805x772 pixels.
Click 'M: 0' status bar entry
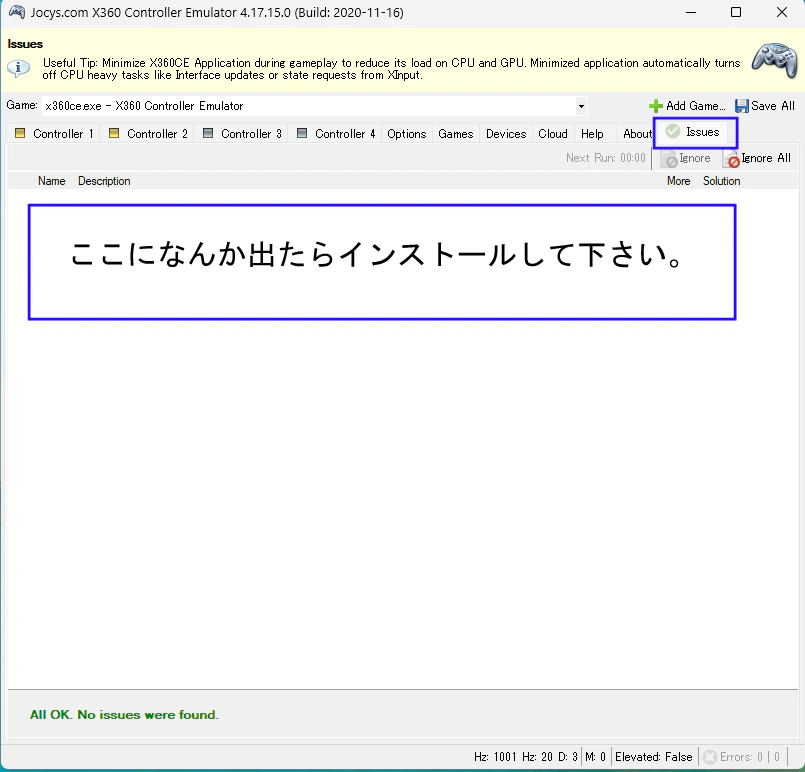tap(596, 757)
